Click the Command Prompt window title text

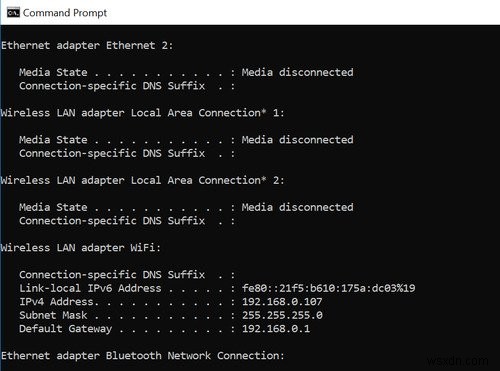[x=65, y=13]
